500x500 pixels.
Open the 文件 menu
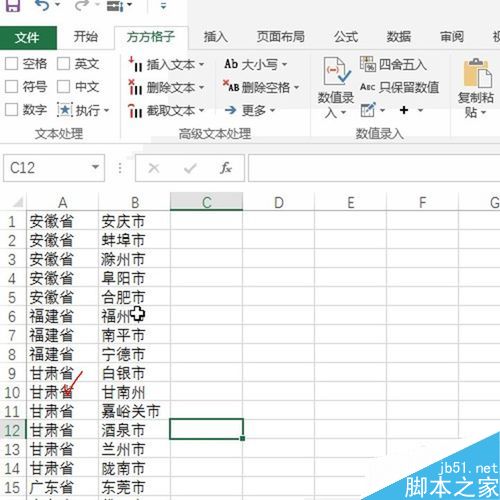click(28, 37)
